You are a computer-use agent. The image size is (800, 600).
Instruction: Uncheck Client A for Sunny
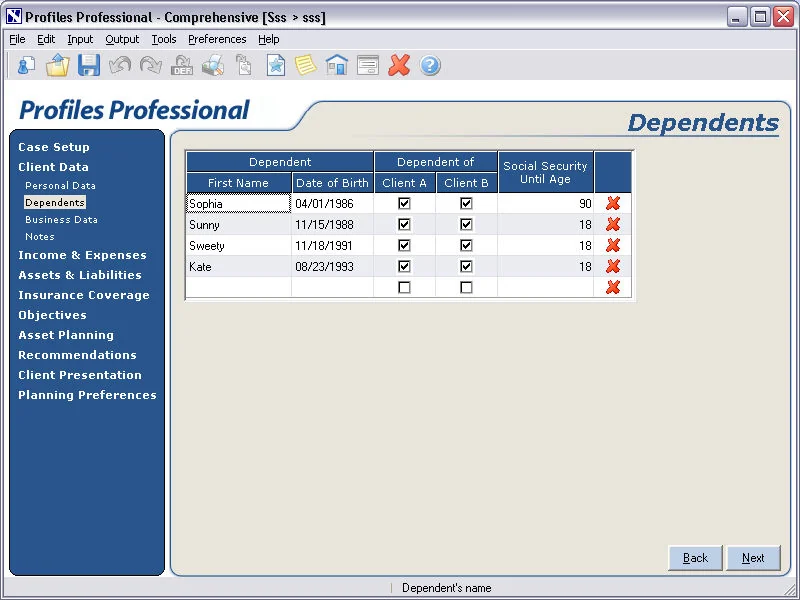404,224
